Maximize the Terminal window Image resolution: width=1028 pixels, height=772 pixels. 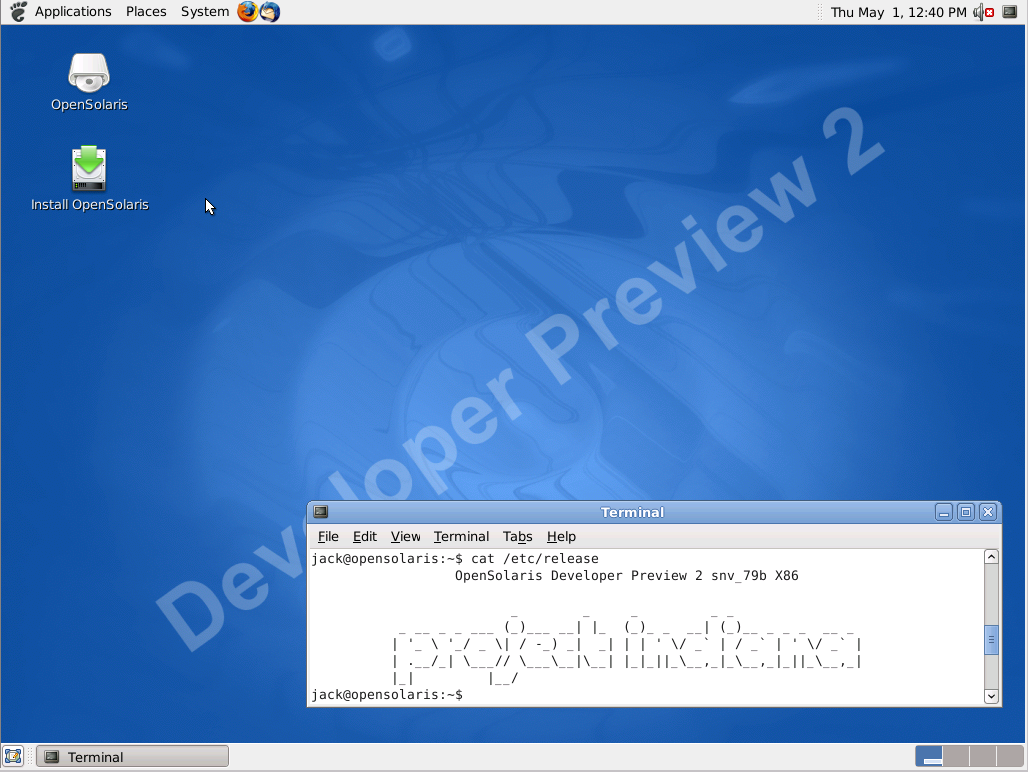pos(966,512)
